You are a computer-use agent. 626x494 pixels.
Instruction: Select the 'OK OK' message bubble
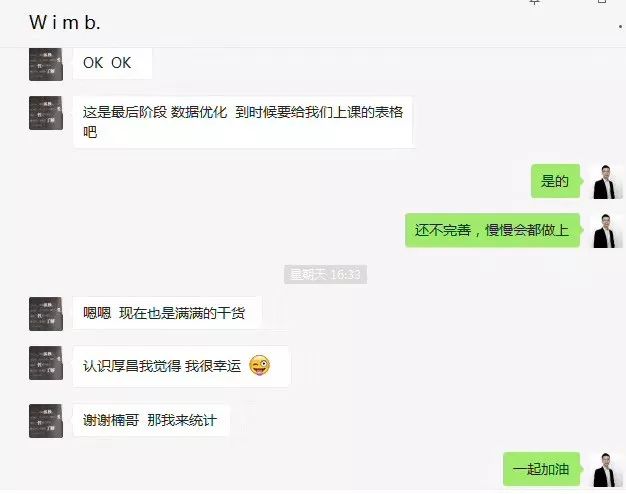pyautogui.click(x=112, y=63)
